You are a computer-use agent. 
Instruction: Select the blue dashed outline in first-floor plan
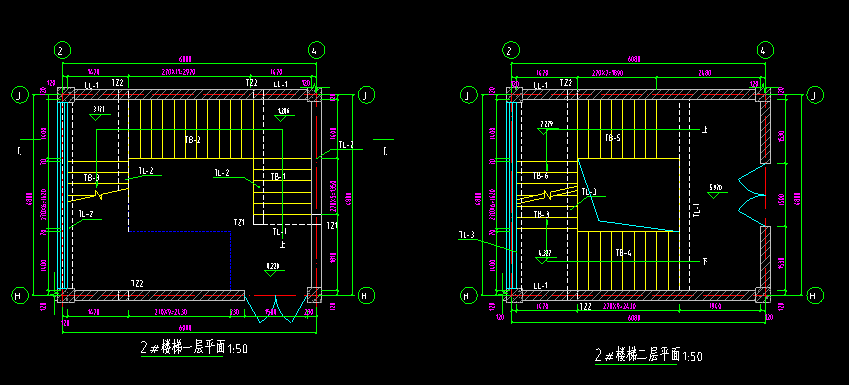(x=180, y=261)
